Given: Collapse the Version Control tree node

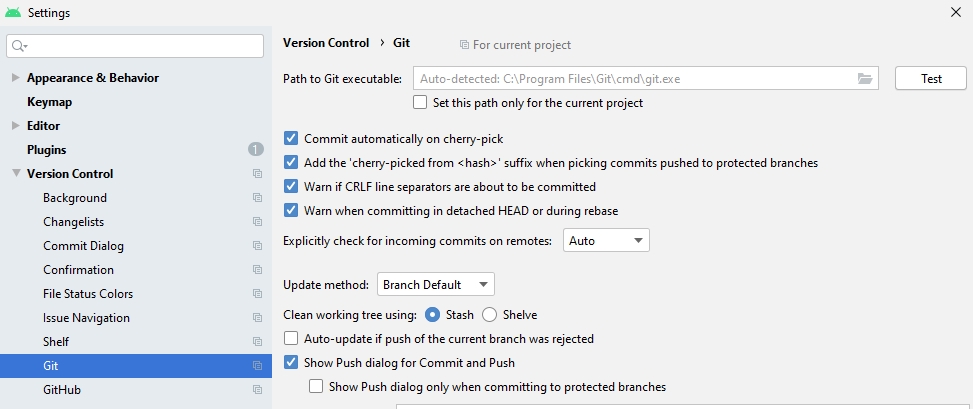Looking at the screenshot, I should click(x=16, y=174).
